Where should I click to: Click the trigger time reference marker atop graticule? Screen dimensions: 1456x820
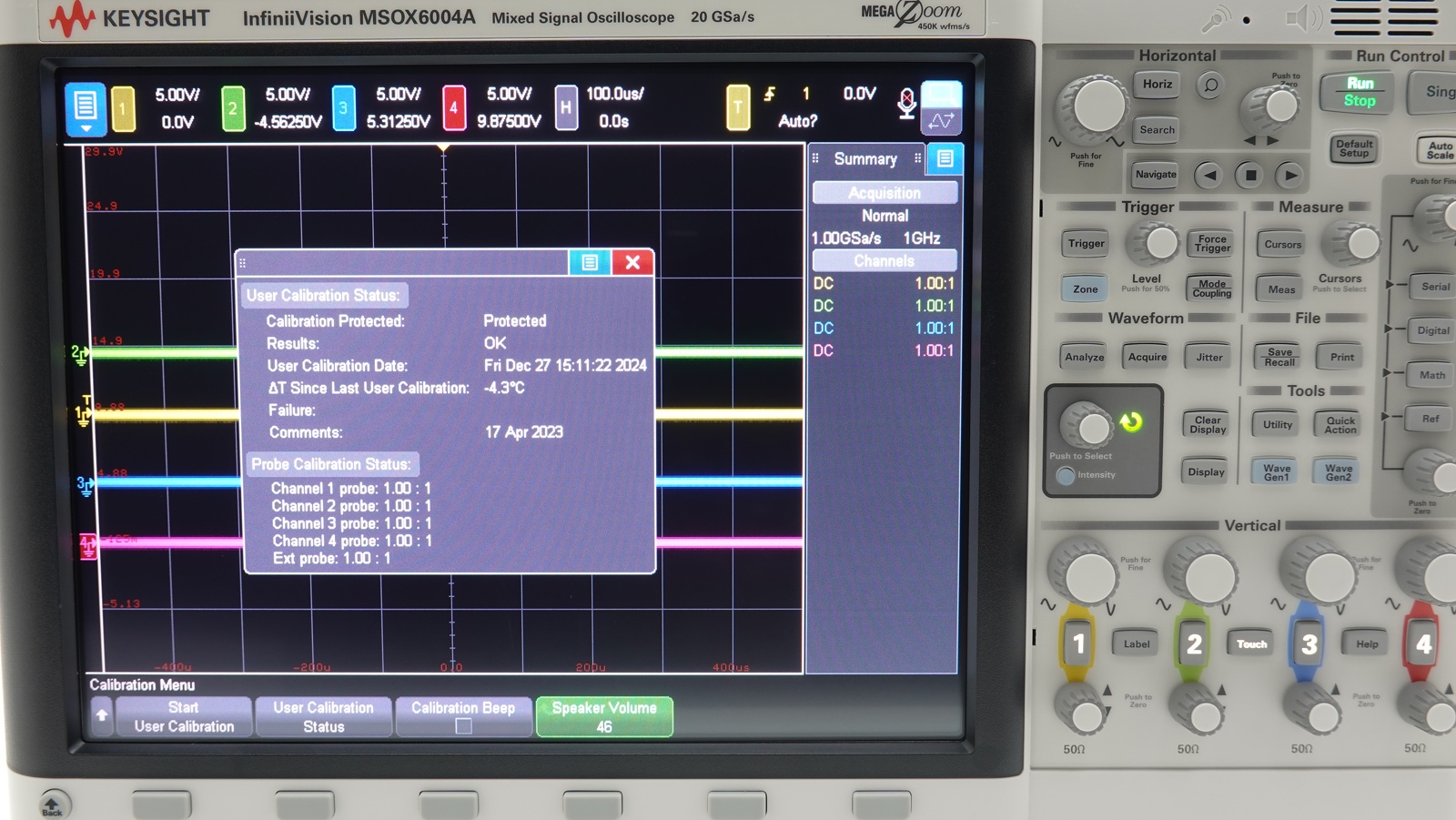click(444, 148)
